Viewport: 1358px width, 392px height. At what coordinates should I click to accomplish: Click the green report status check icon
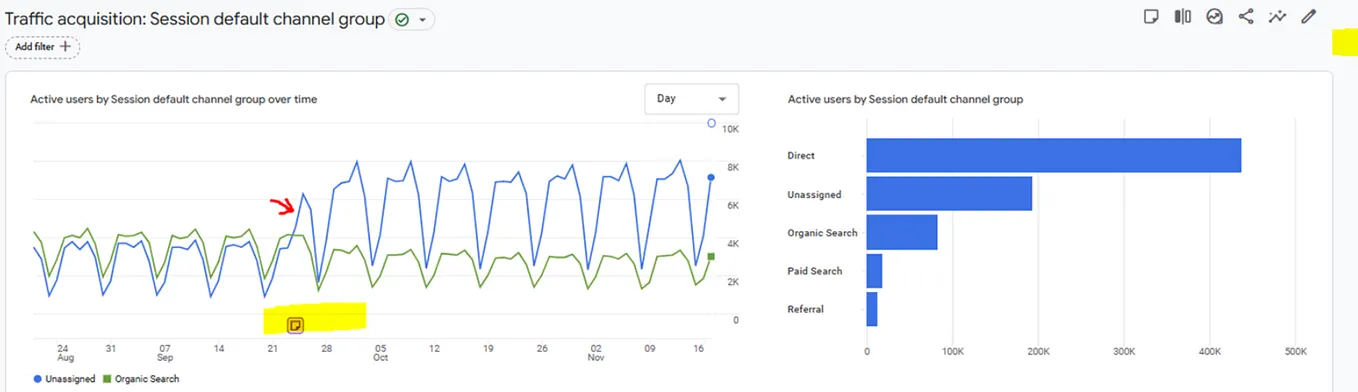coord(402,20)
